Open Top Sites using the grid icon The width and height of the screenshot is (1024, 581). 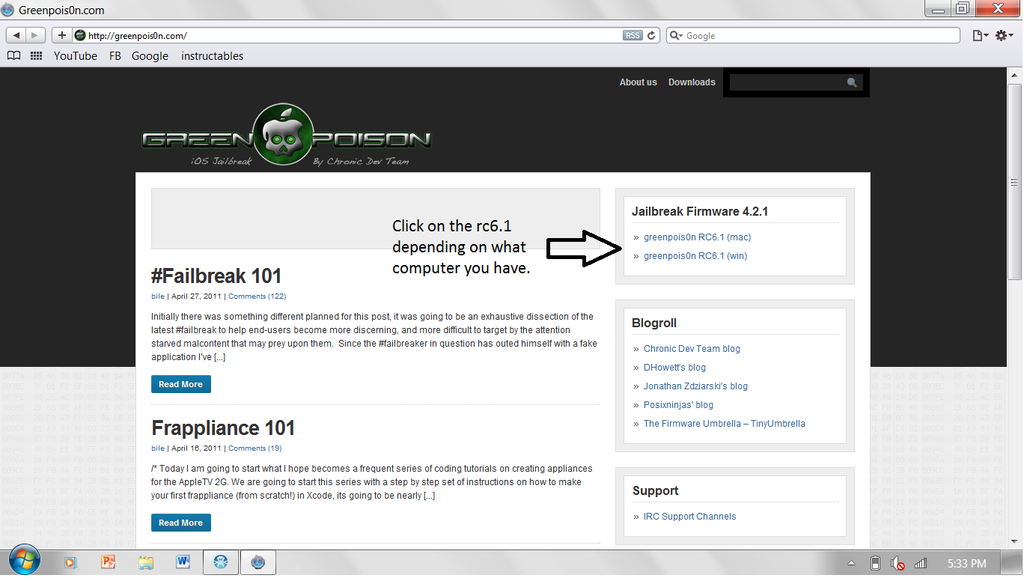tap(36, 56)
